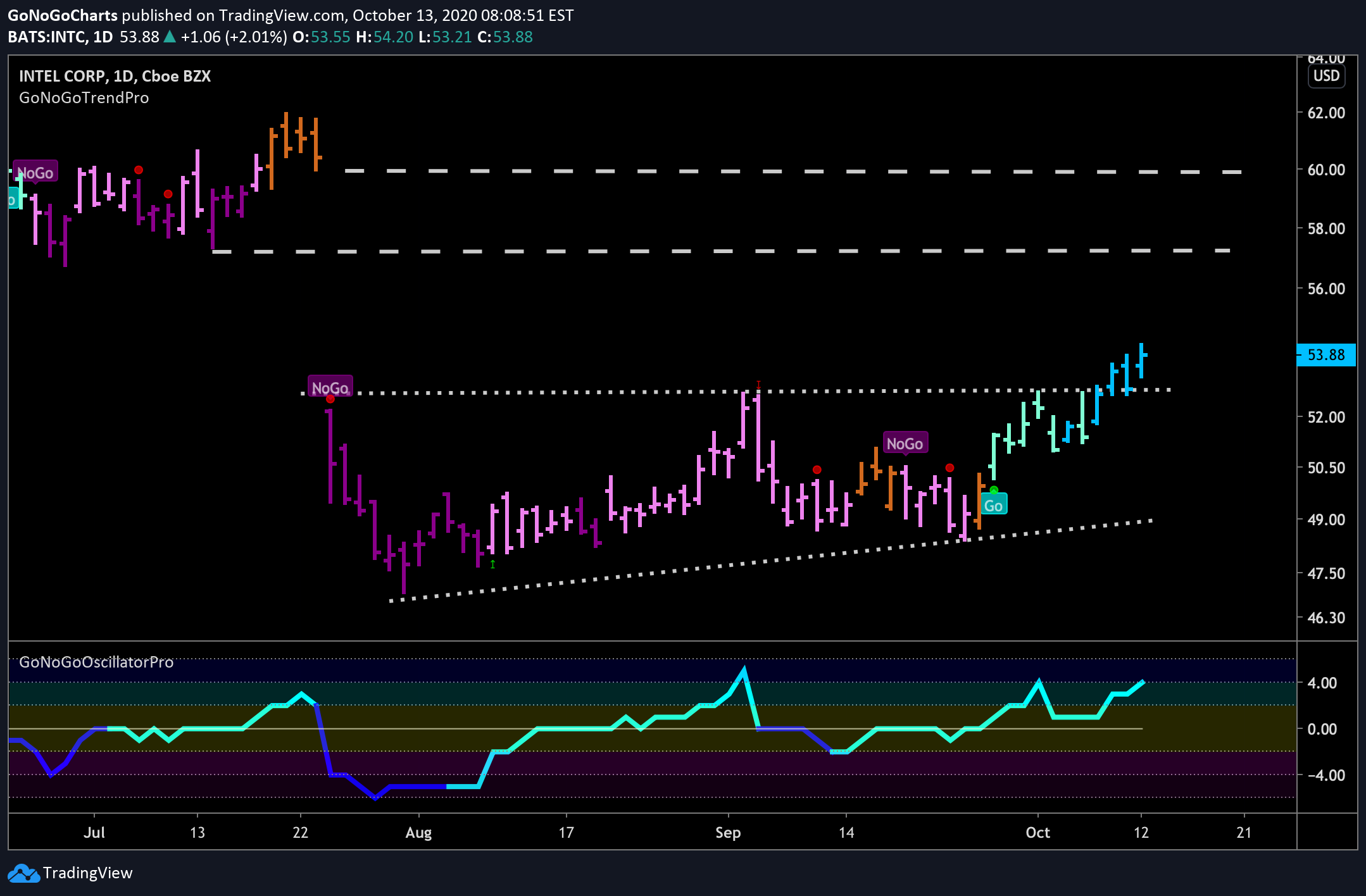Click the USD currency button
The height and width of the screenshot is (896, 1366).
click(x=1326, y=76)
